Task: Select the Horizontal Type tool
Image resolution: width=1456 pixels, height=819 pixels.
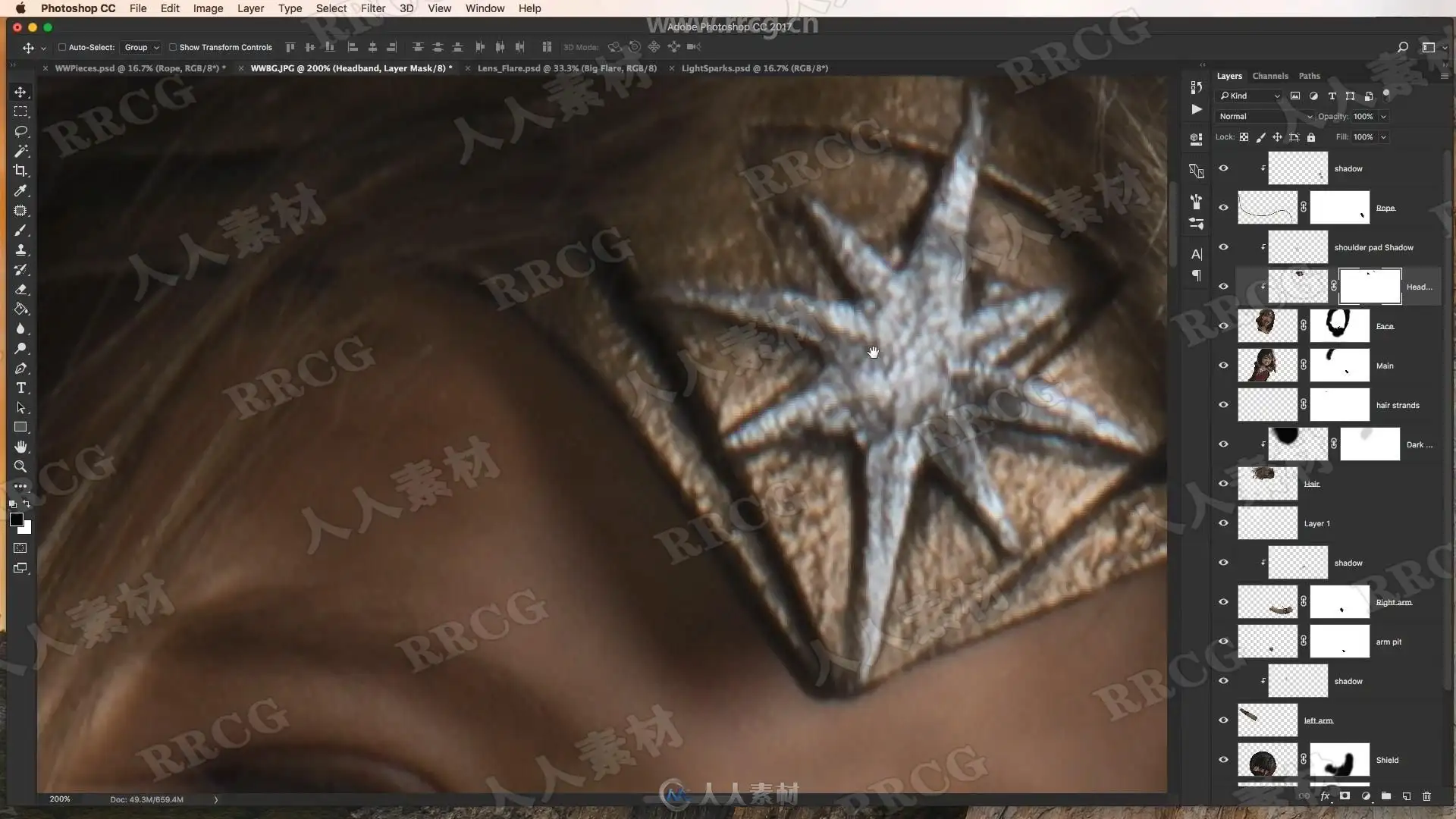Action: (x=20, y=388)
